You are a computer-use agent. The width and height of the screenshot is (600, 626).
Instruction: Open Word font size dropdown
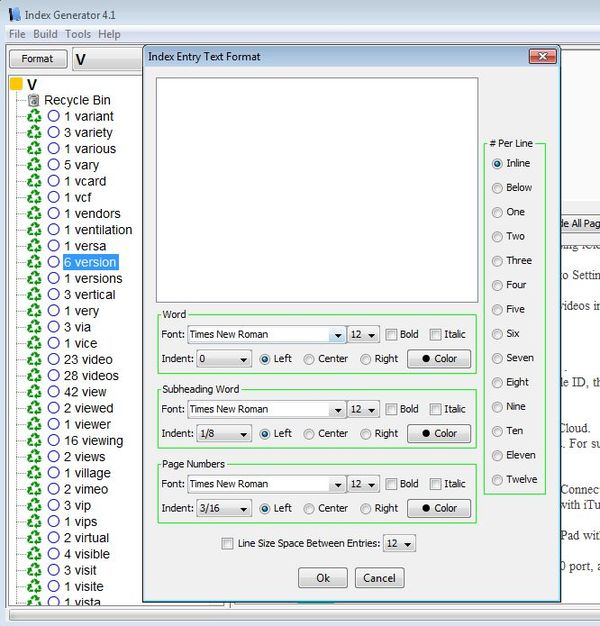click(x=363, y=335)
